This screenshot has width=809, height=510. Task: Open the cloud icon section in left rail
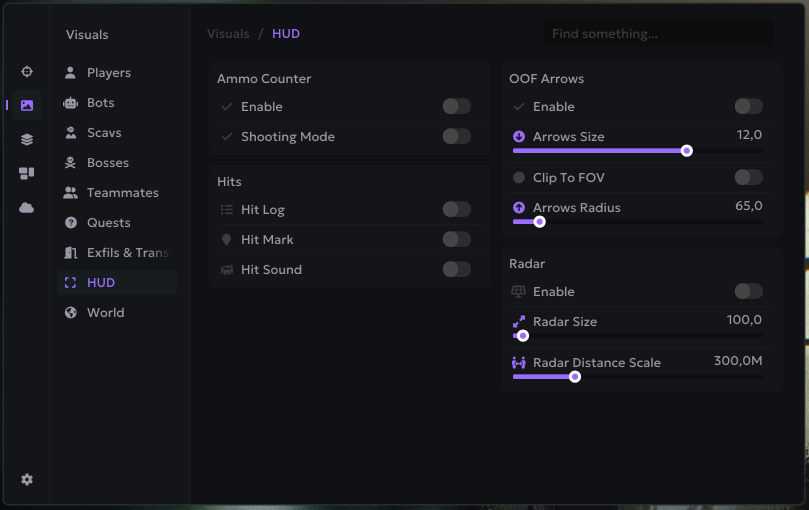tap(27, 207)
